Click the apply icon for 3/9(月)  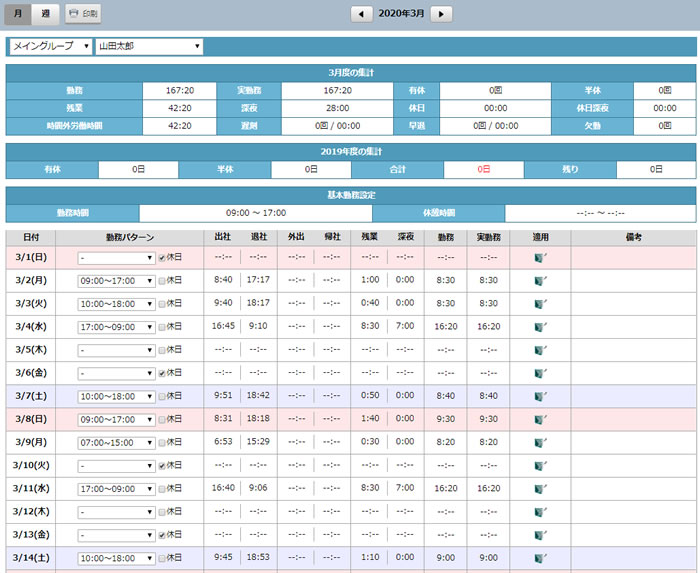pos(540,443)
